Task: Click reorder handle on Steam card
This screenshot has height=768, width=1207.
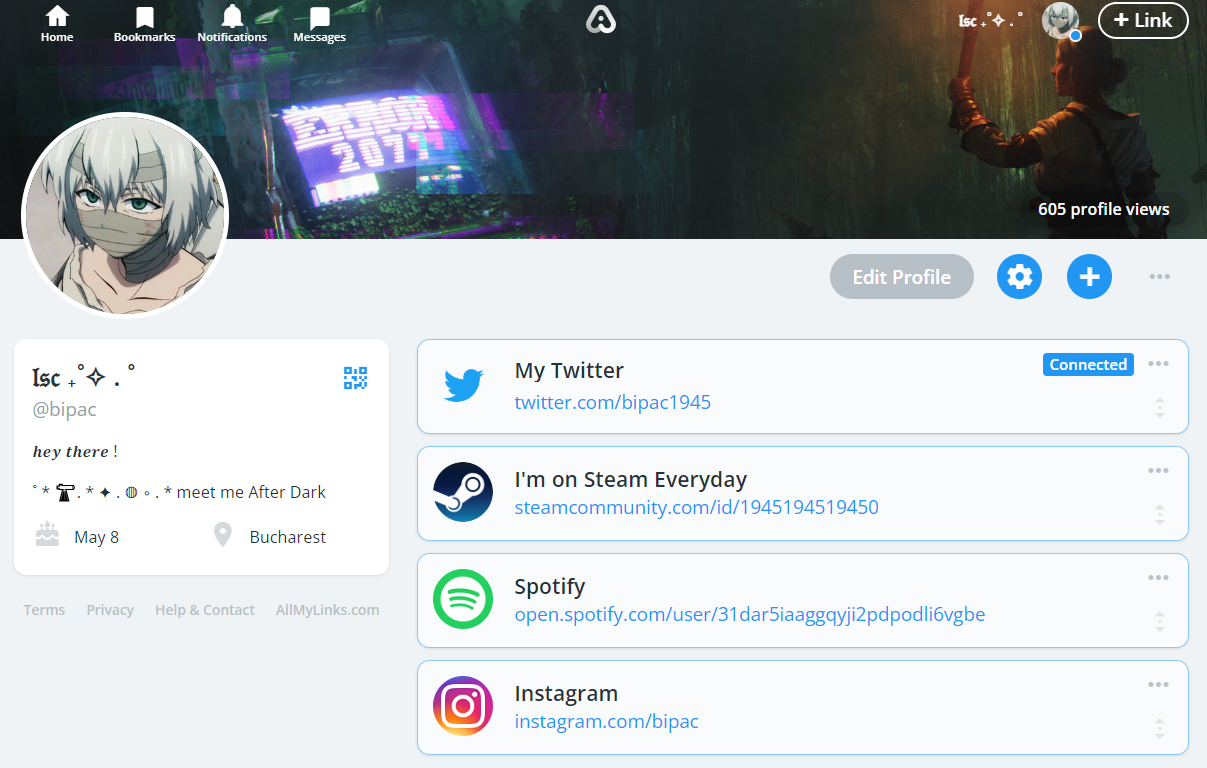Action: tap(1159, 514)
